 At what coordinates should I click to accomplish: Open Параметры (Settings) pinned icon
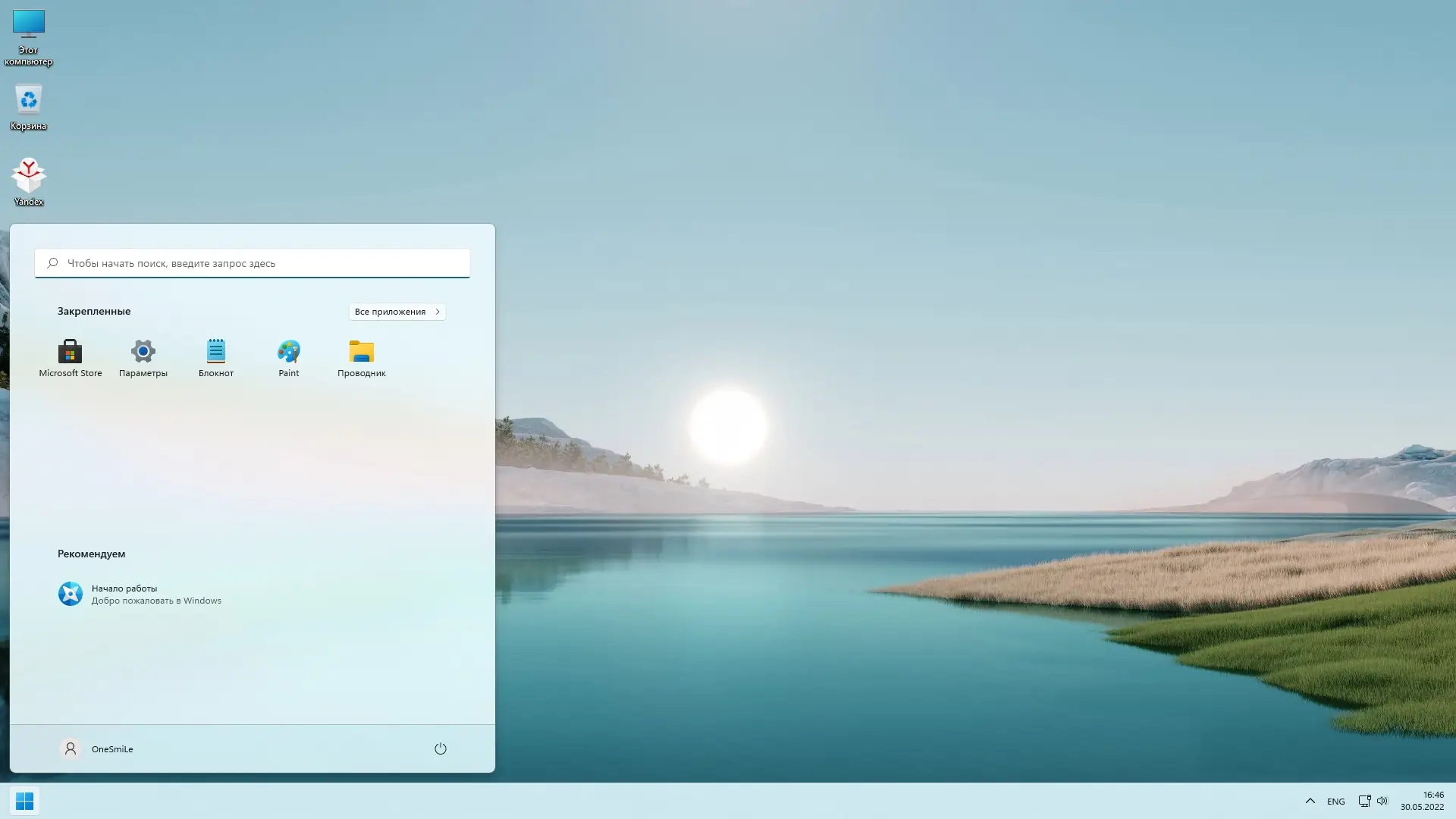coord(143,356)
